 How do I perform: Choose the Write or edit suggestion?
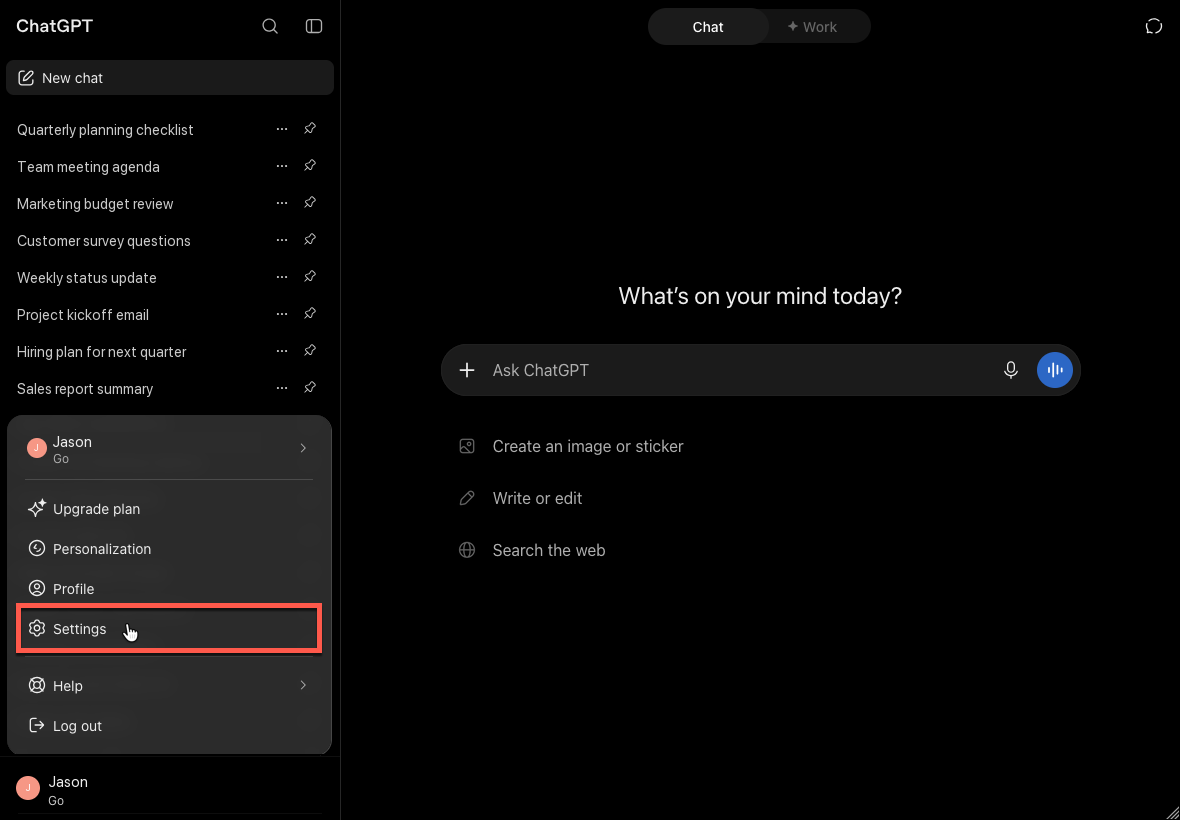pyautogui.click(x=521, y=498)
